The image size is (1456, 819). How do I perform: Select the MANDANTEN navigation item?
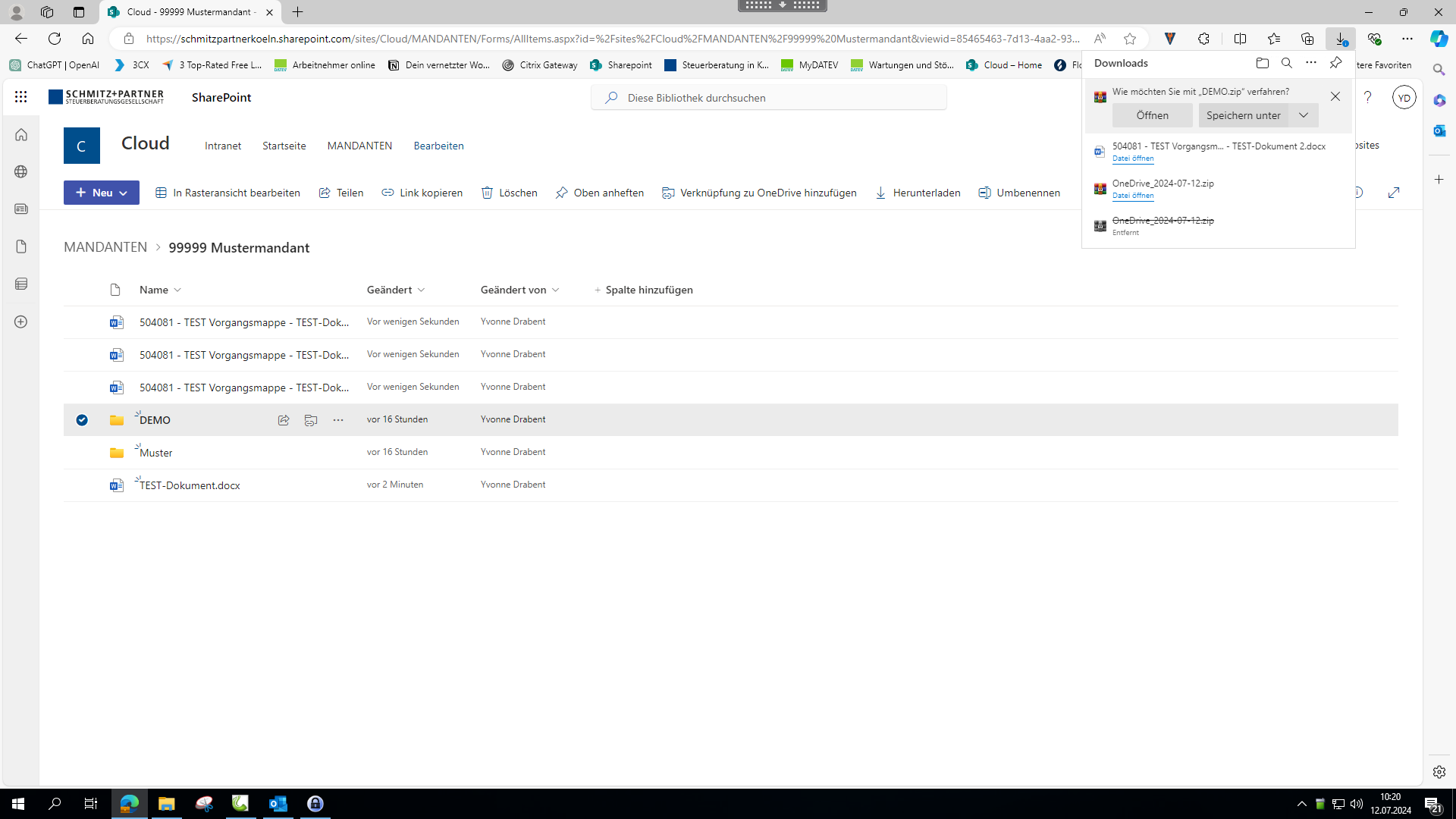click(359, 146)
